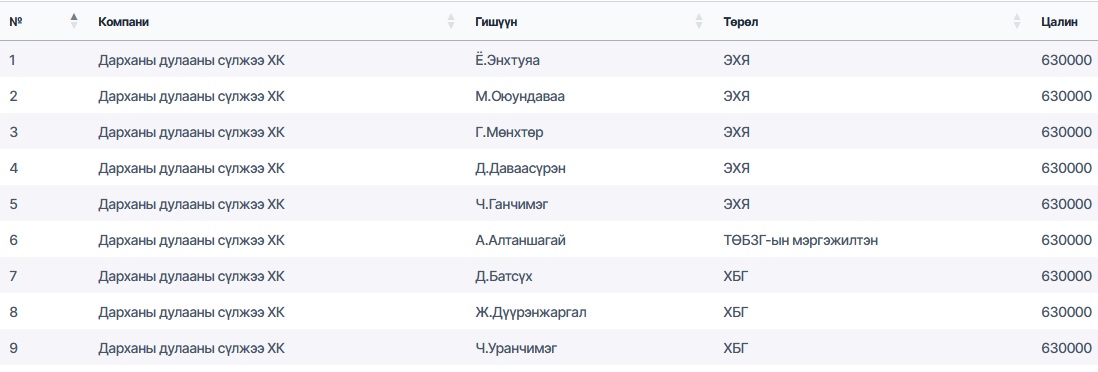Click the Төрөл column header

[741, 22]
